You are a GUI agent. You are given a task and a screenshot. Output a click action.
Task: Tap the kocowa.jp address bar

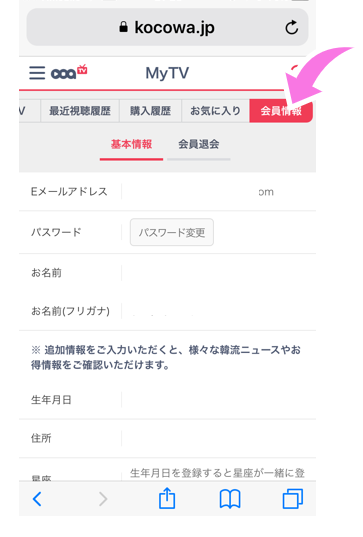(x=167, y=27)
